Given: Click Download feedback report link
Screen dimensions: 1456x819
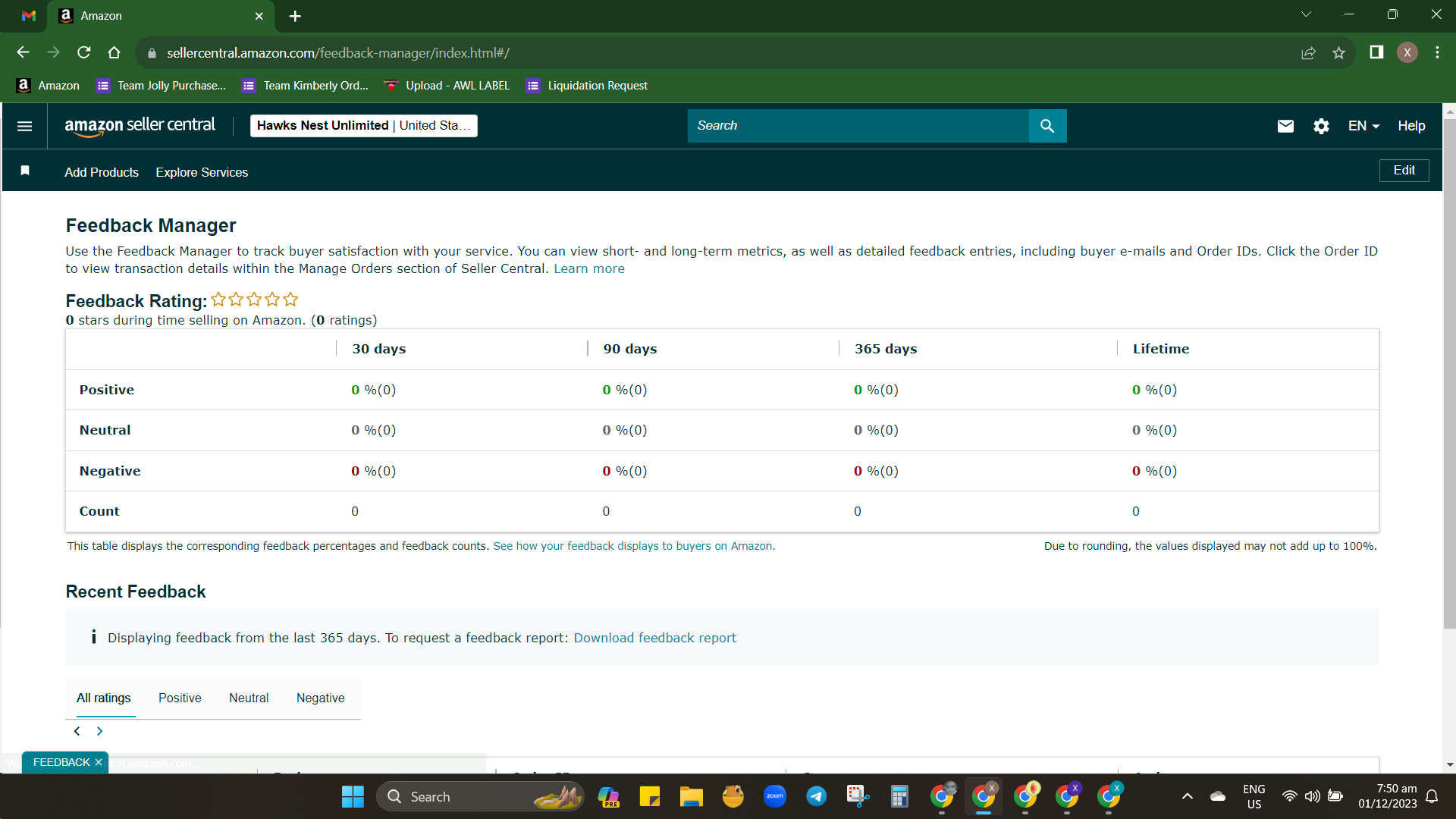Looking at the screenshot, I should point(654,638).
